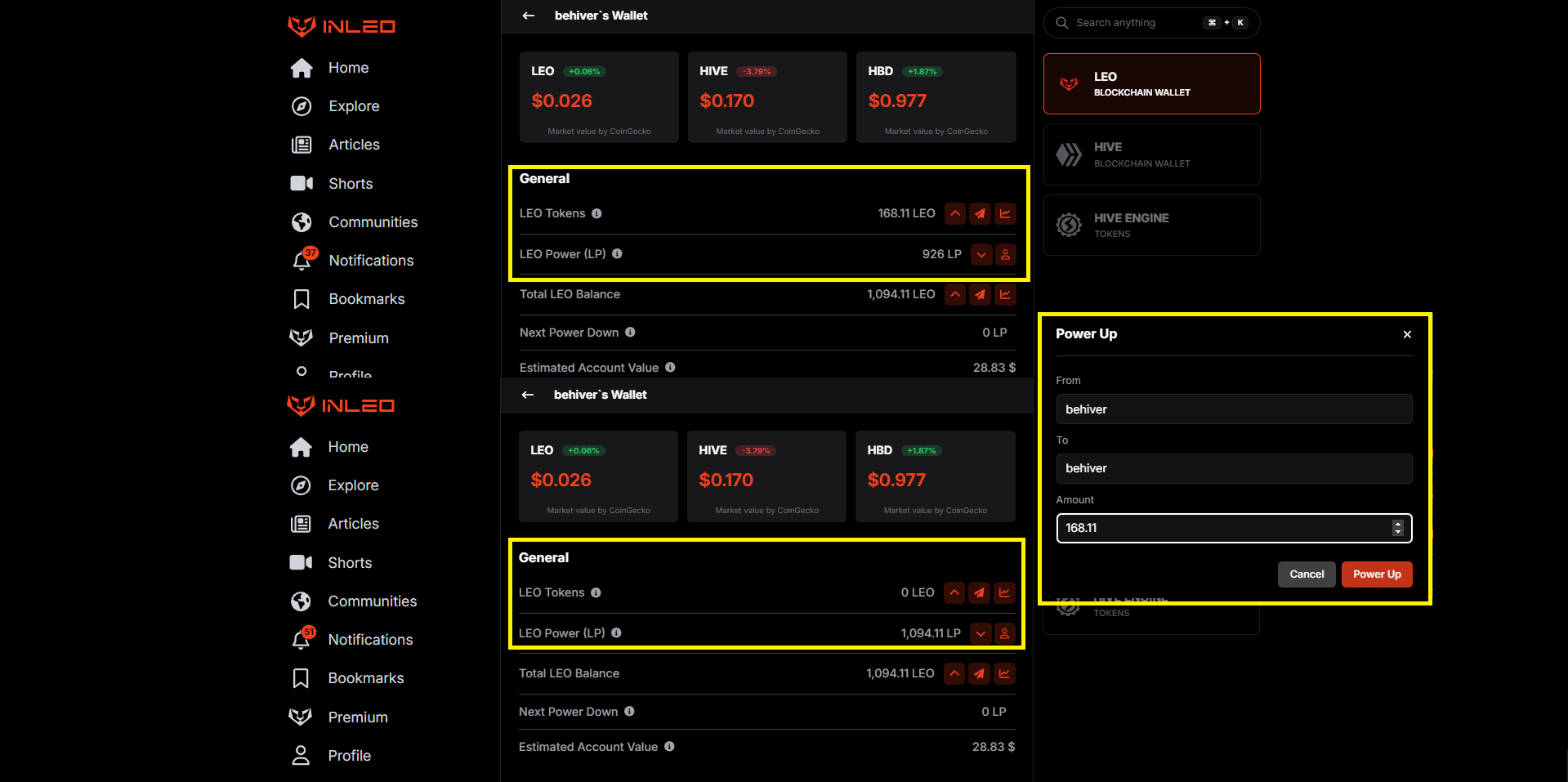Select the 1,094.11 LP balance value
Viewport: 1568px width, 782px height.
pyautogui.click(x=931, y=634)
